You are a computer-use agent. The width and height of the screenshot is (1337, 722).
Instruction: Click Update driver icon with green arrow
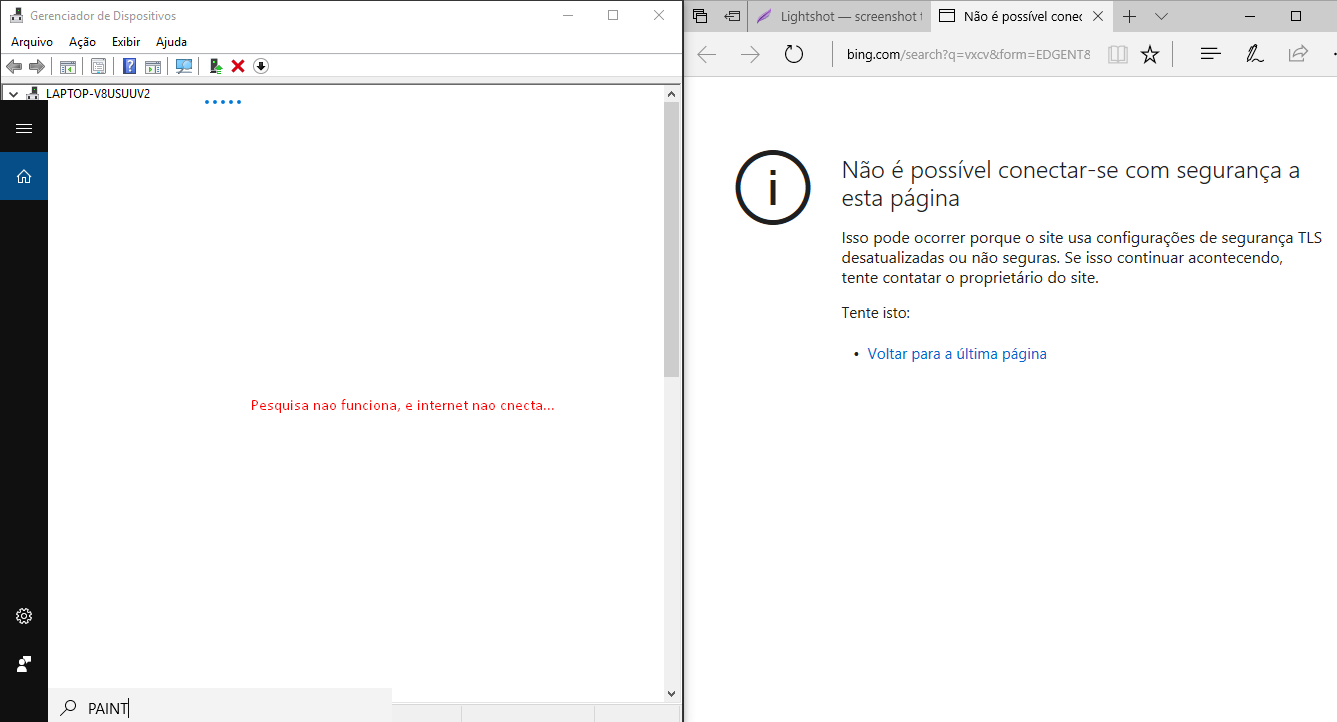coord(215,66)
